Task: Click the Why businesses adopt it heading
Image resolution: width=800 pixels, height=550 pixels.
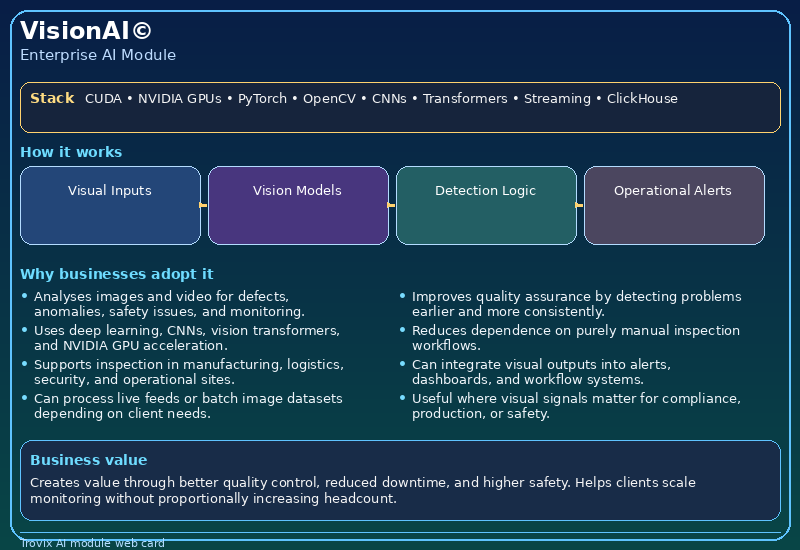Action: point(116,274)
